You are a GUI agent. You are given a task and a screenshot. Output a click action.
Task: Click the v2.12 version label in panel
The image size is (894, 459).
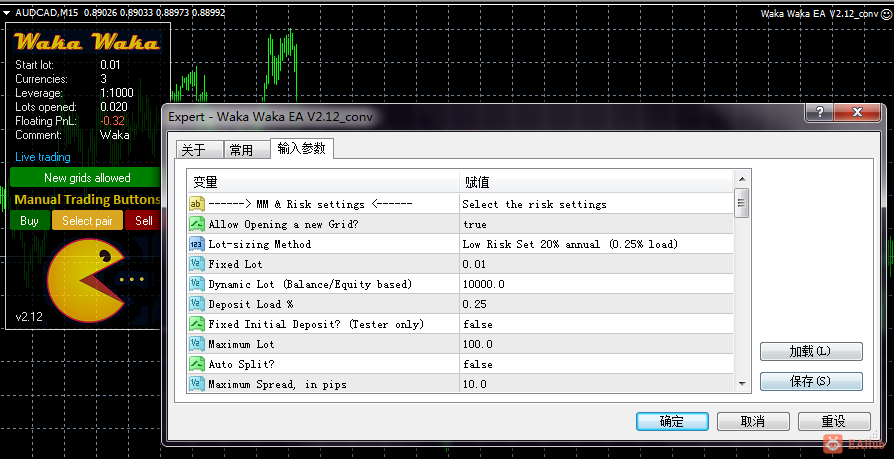click(x=29, y=317)
